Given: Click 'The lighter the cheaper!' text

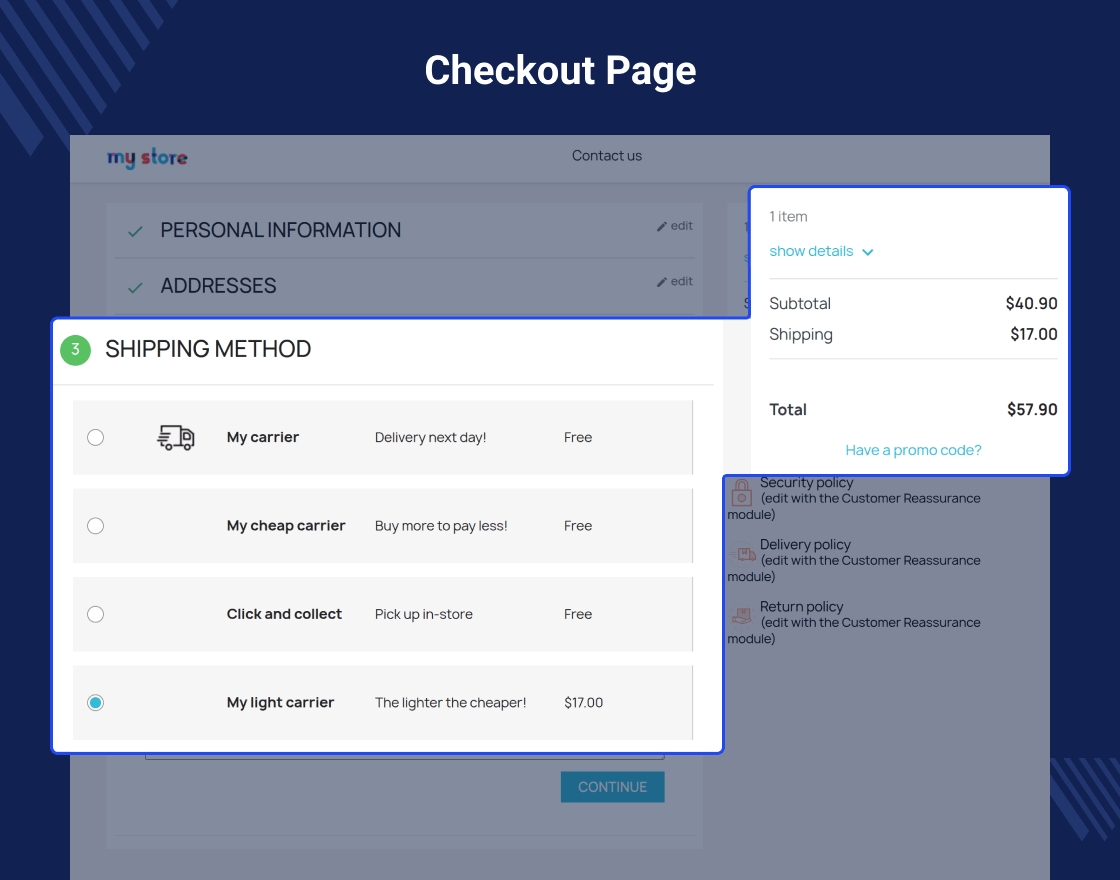Looking at the screenshot, I should (451, 703).
